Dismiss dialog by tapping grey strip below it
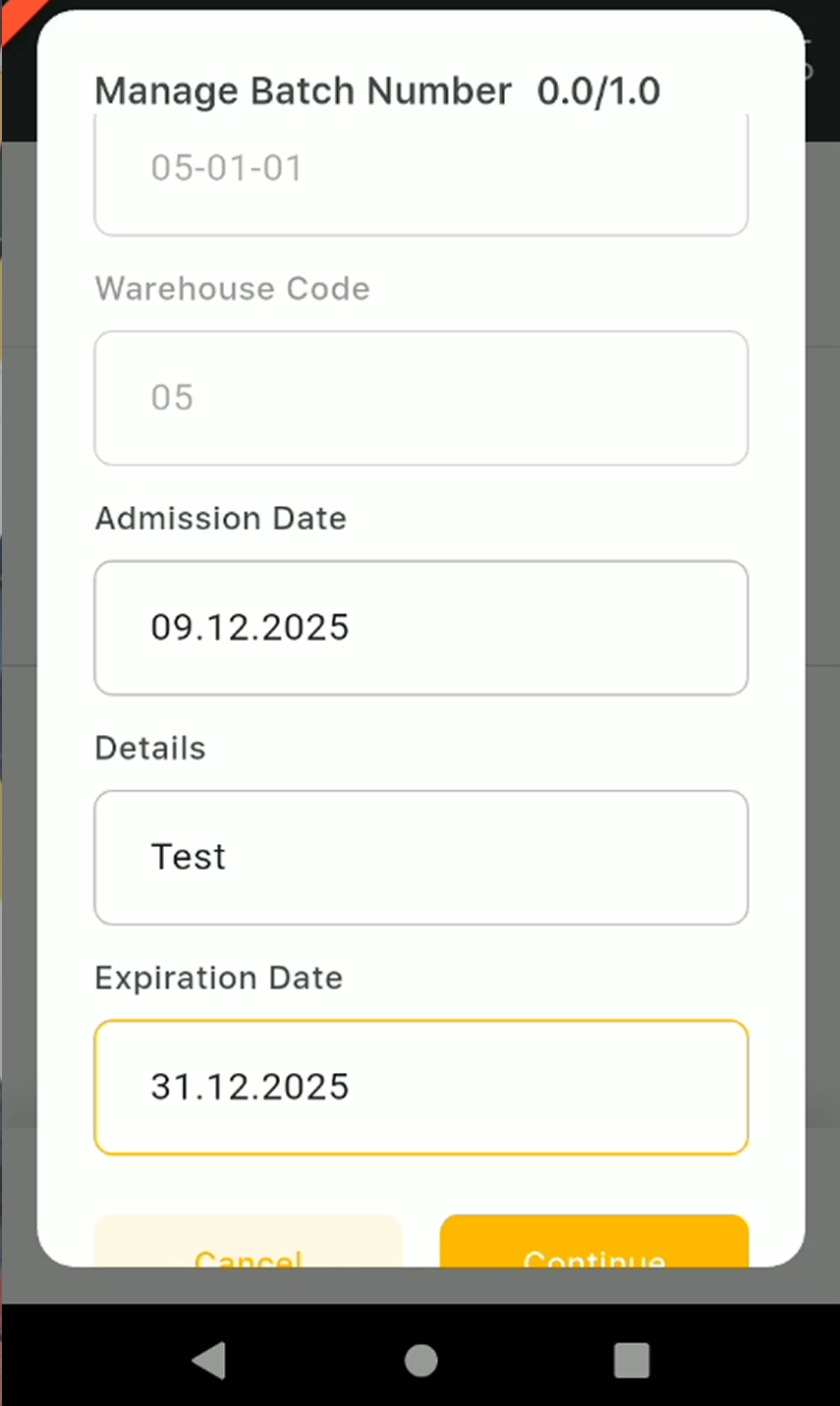Screen dimensions: 840x1406 pos(420,1285)
